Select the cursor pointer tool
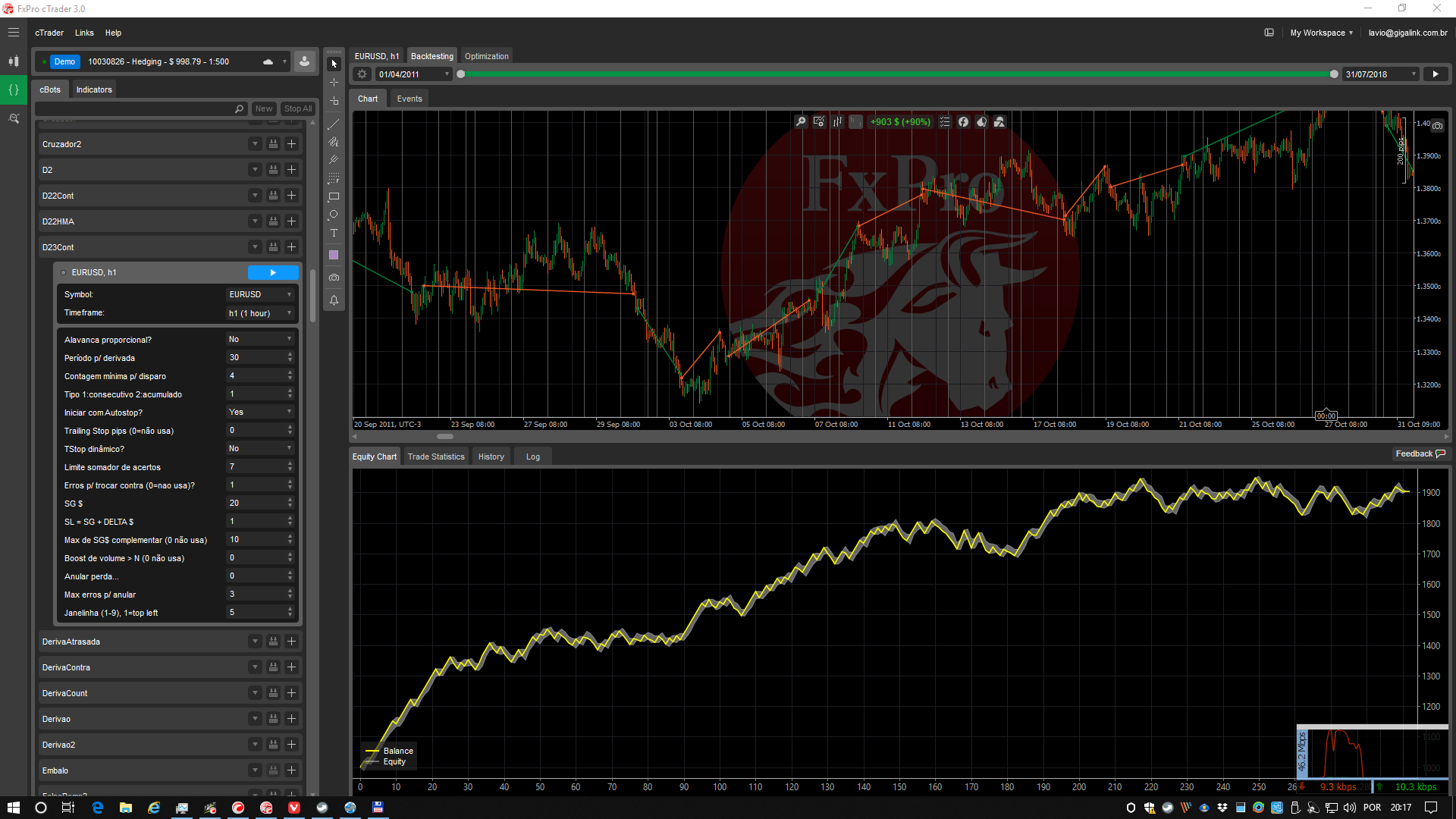The image size is (1456, 819). (334, 64)
